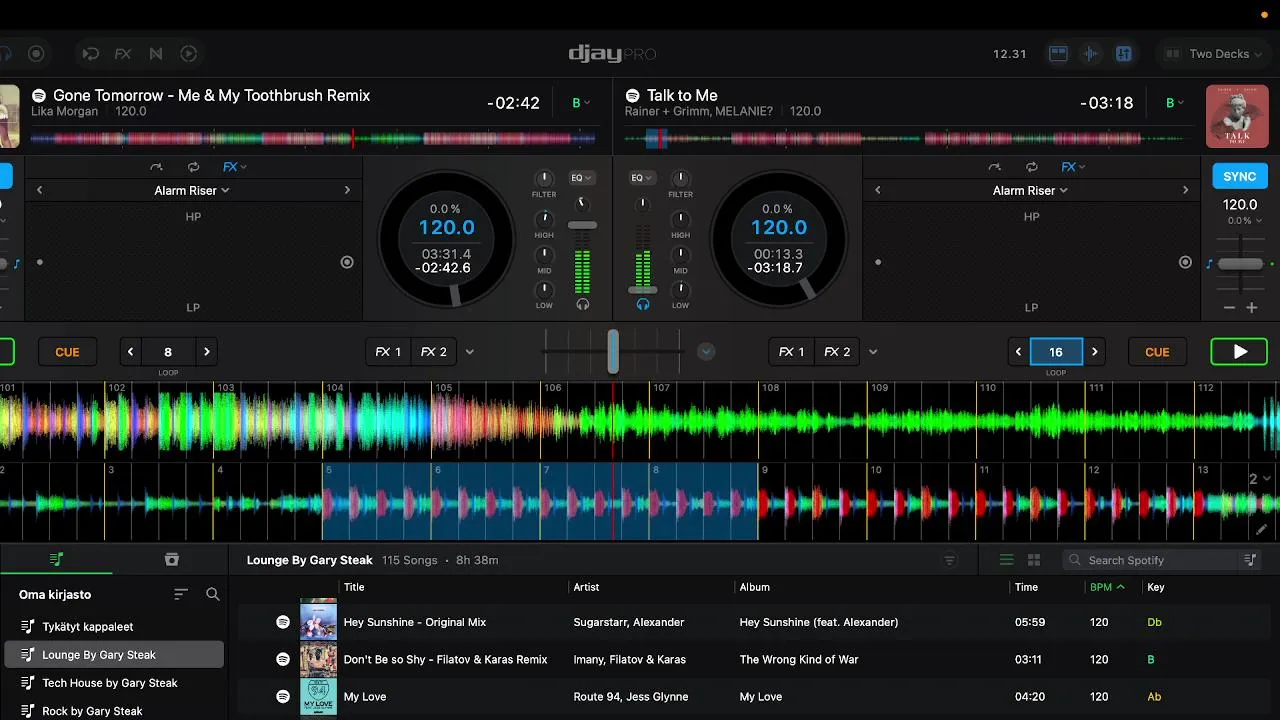Expand the left deck FX chevron

tap(470, 352)
